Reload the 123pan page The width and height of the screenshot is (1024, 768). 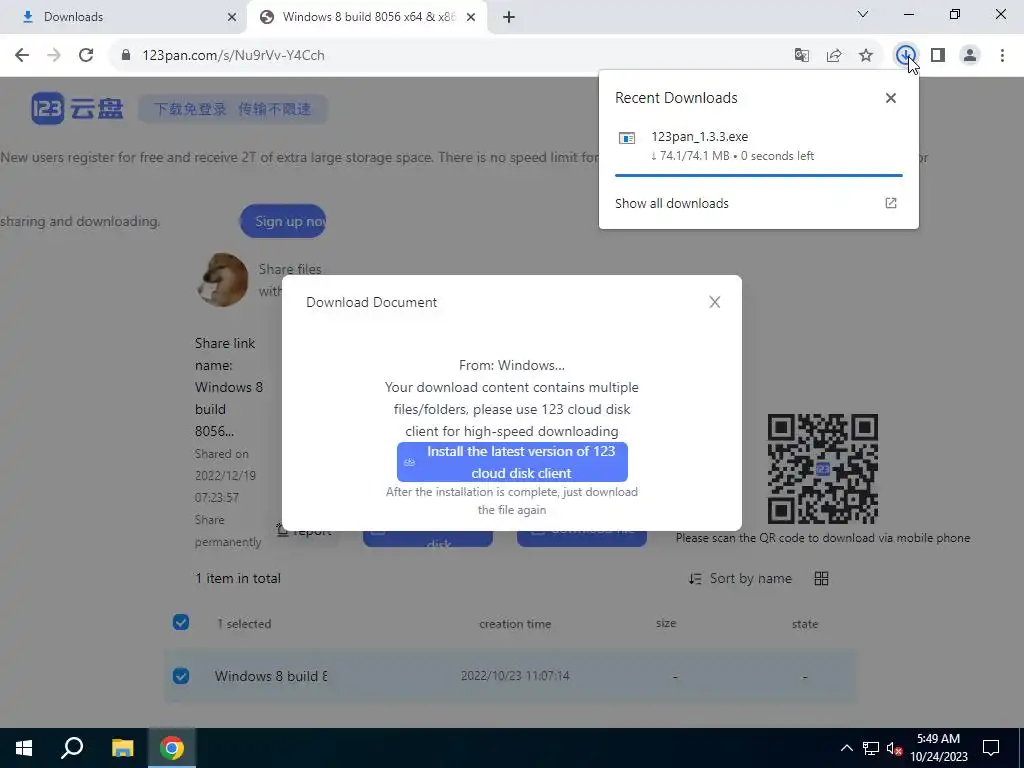coord(86,56)
